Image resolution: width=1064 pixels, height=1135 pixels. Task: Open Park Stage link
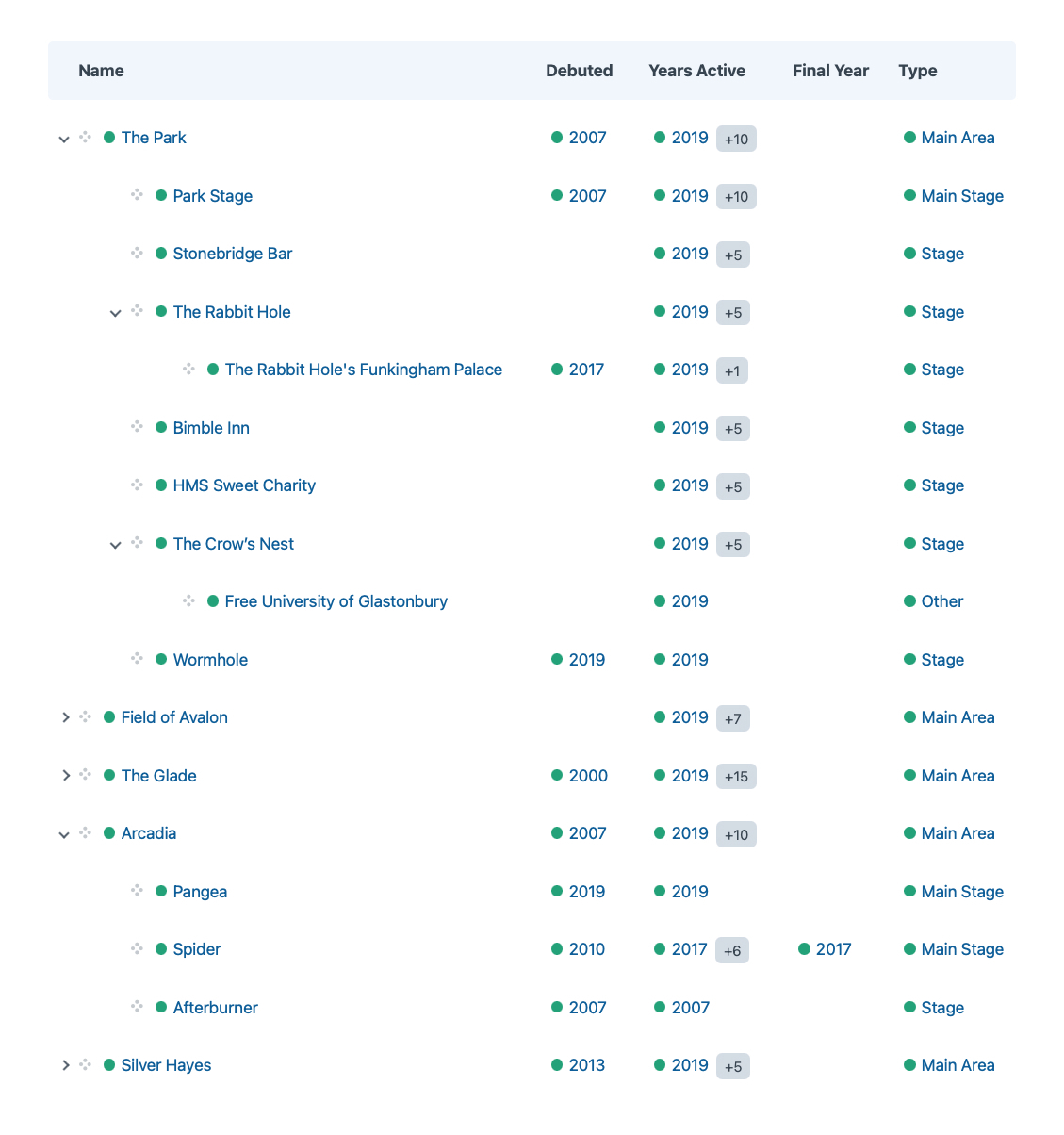pyautogui.click(x=213, y=196)
